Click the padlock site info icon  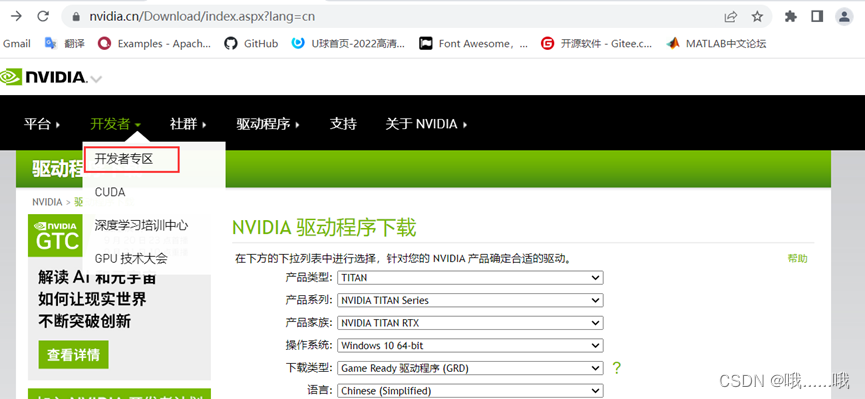pyautogui.click(x=76, y=17)
